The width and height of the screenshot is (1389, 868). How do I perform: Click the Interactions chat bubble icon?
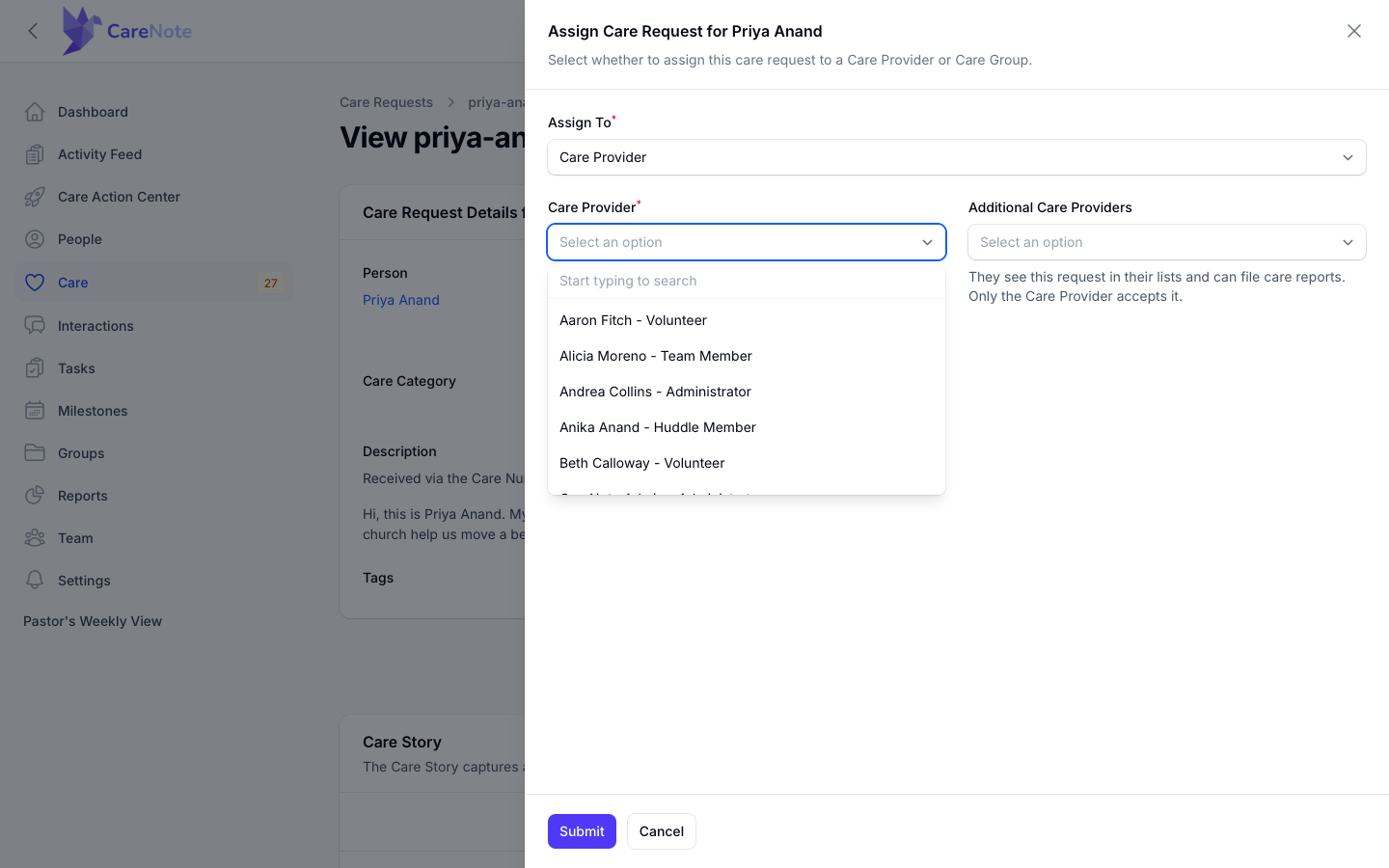tap(35, 326)
